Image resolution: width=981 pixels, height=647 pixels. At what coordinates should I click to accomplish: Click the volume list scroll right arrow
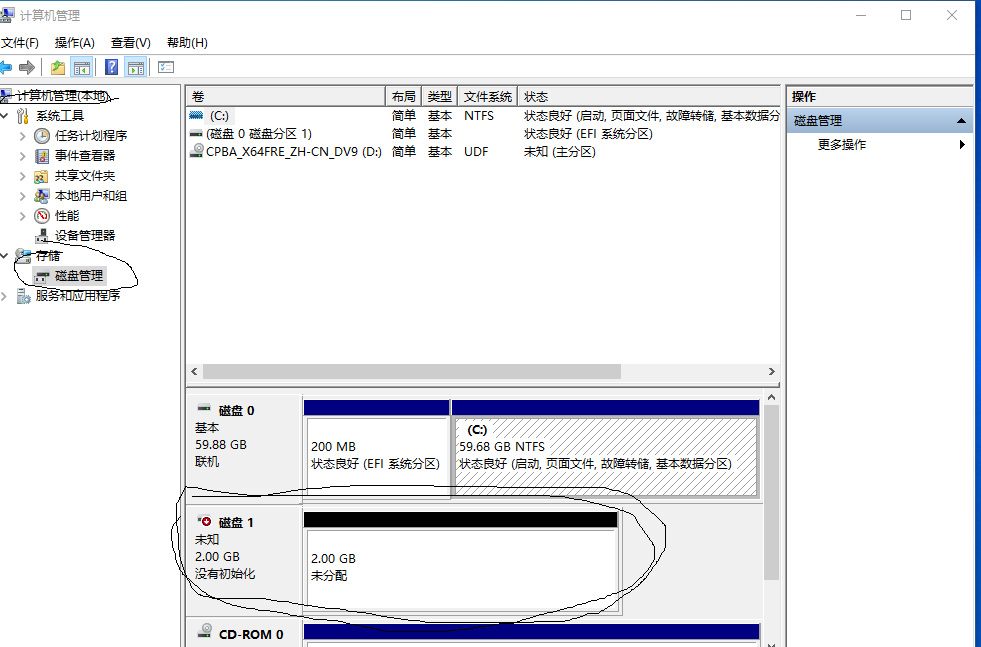[771, 372]
